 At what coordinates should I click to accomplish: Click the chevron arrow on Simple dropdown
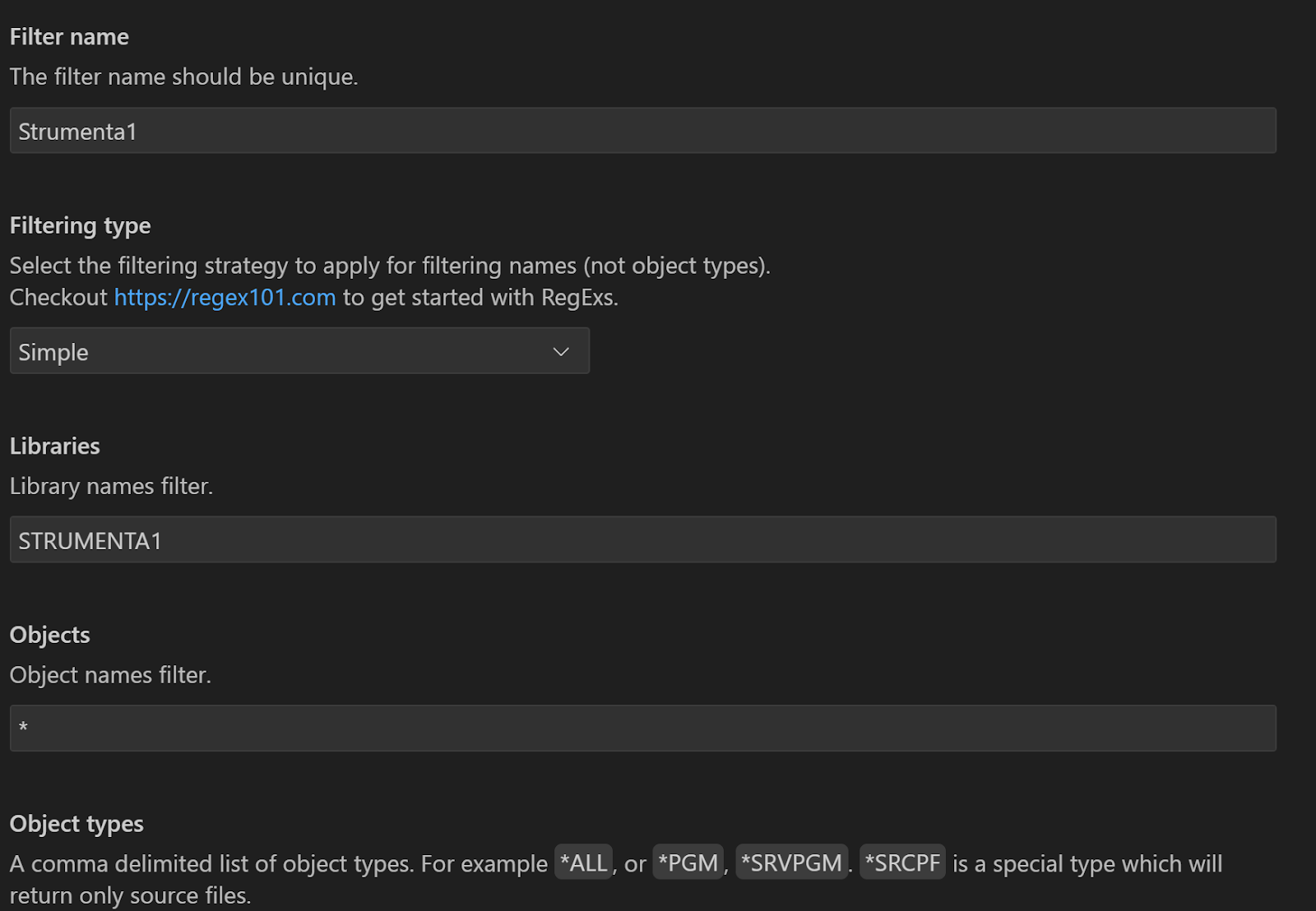(x=561, y=352)
